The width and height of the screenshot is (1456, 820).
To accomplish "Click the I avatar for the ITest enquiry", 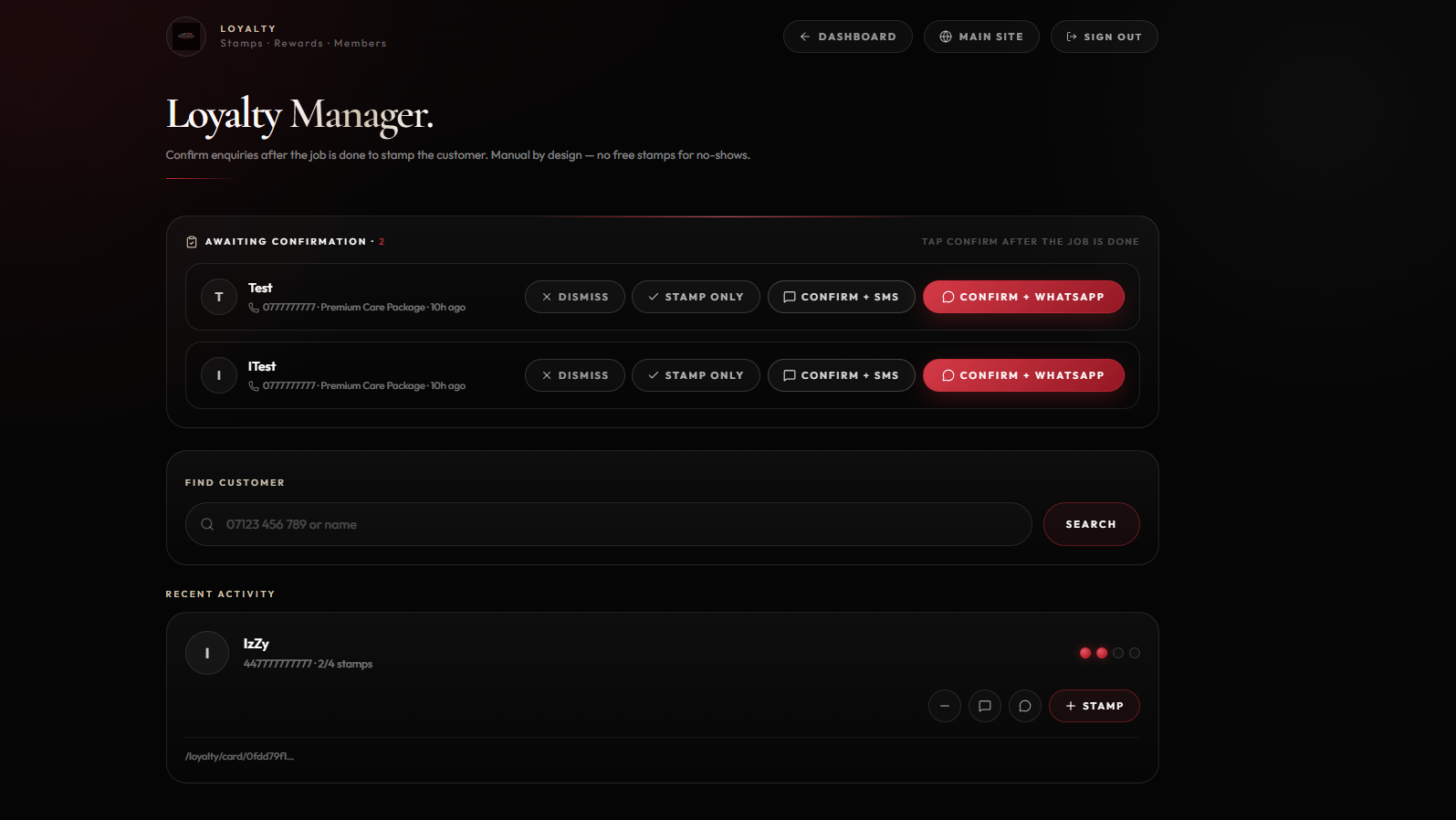I will click(219, 375).
